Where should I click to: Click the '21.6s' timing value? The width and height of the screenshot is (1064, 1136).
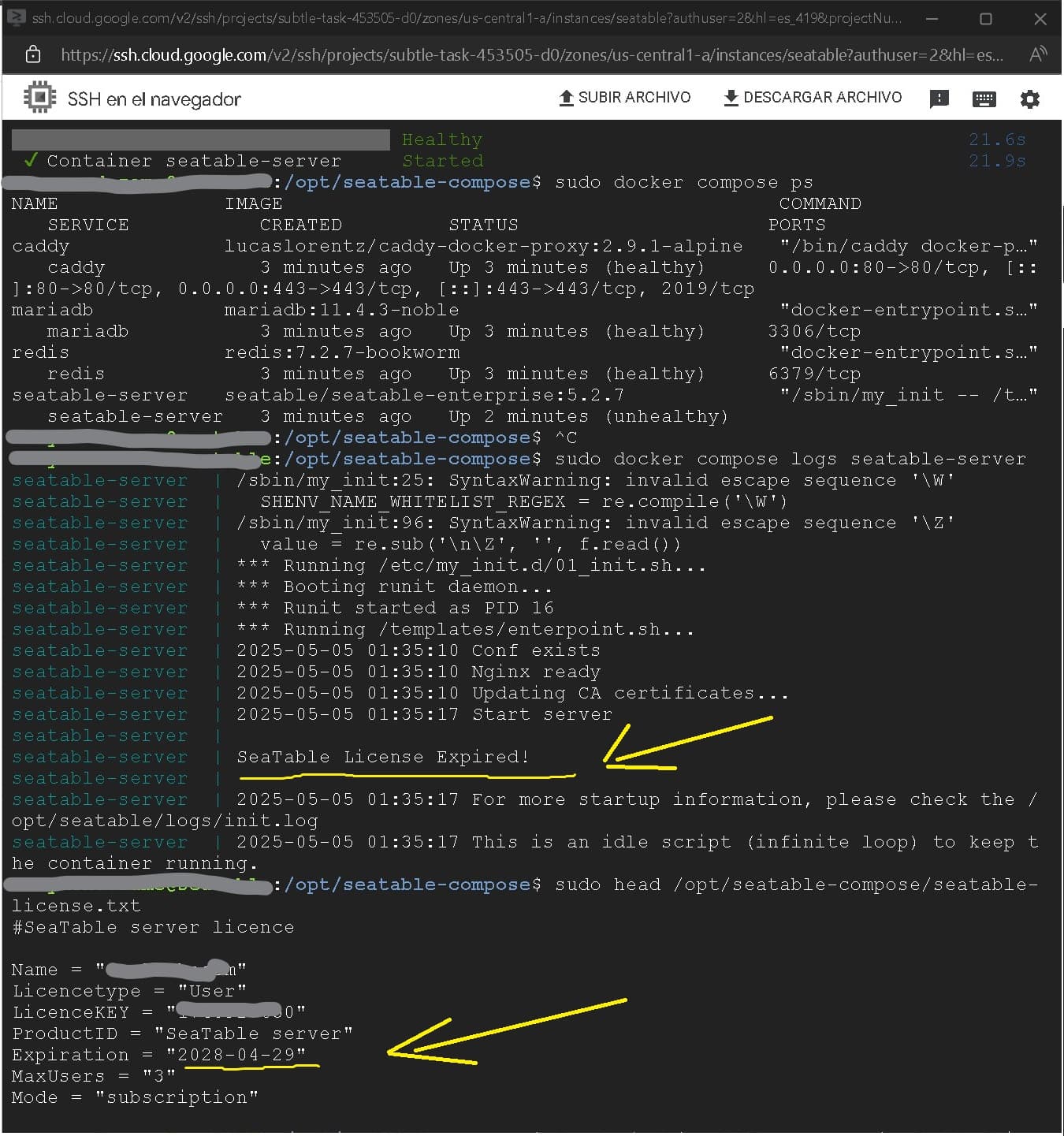coord(997,140)
